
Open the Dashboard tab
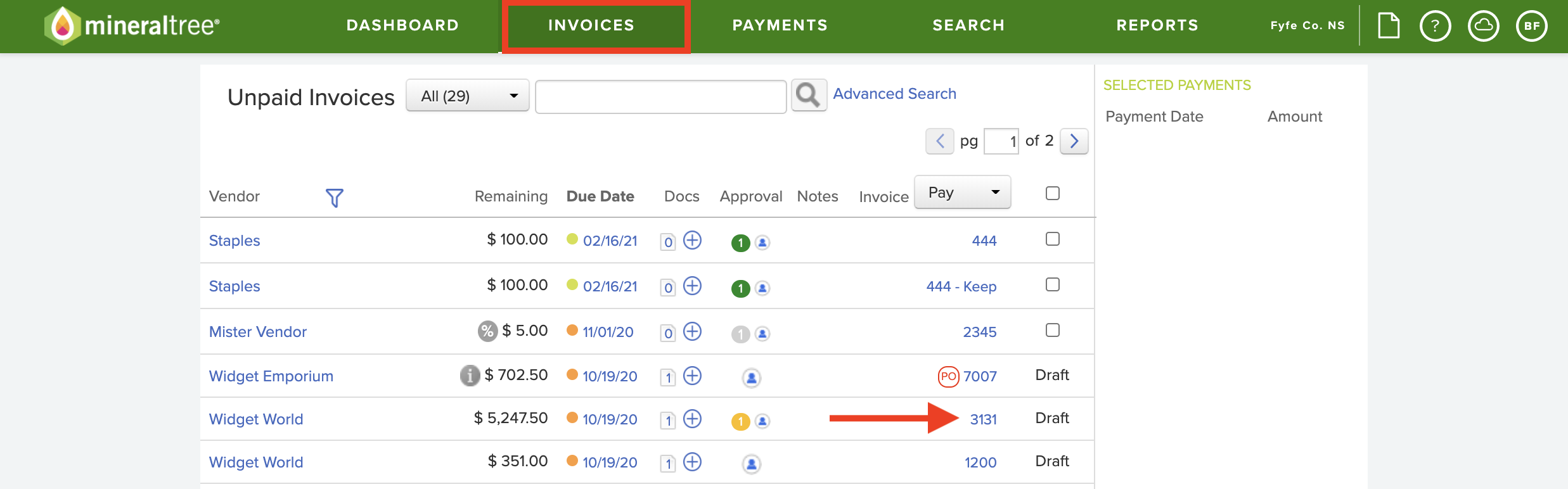coord(402,25)
